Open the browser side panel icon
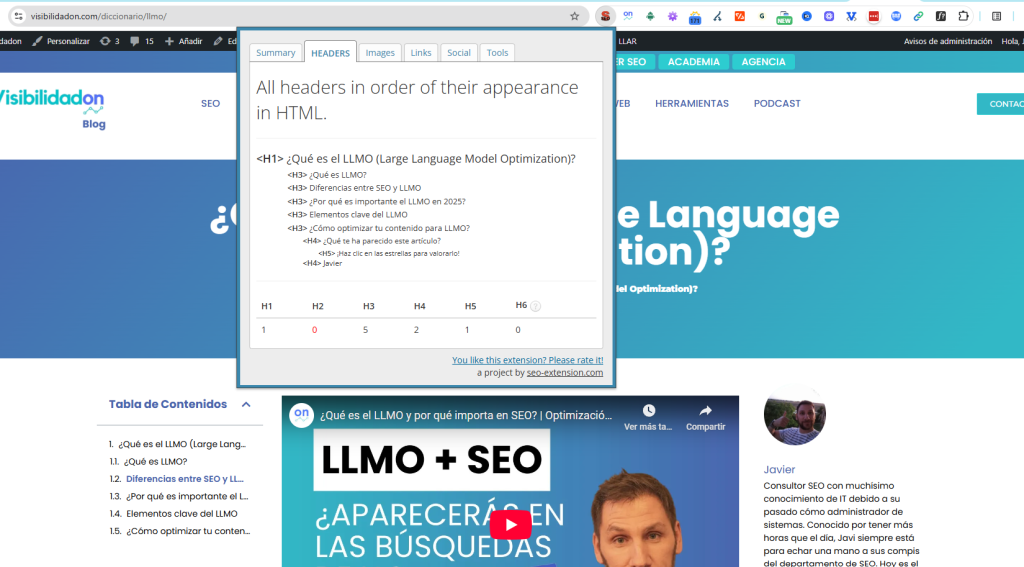 tap(996, 16)
